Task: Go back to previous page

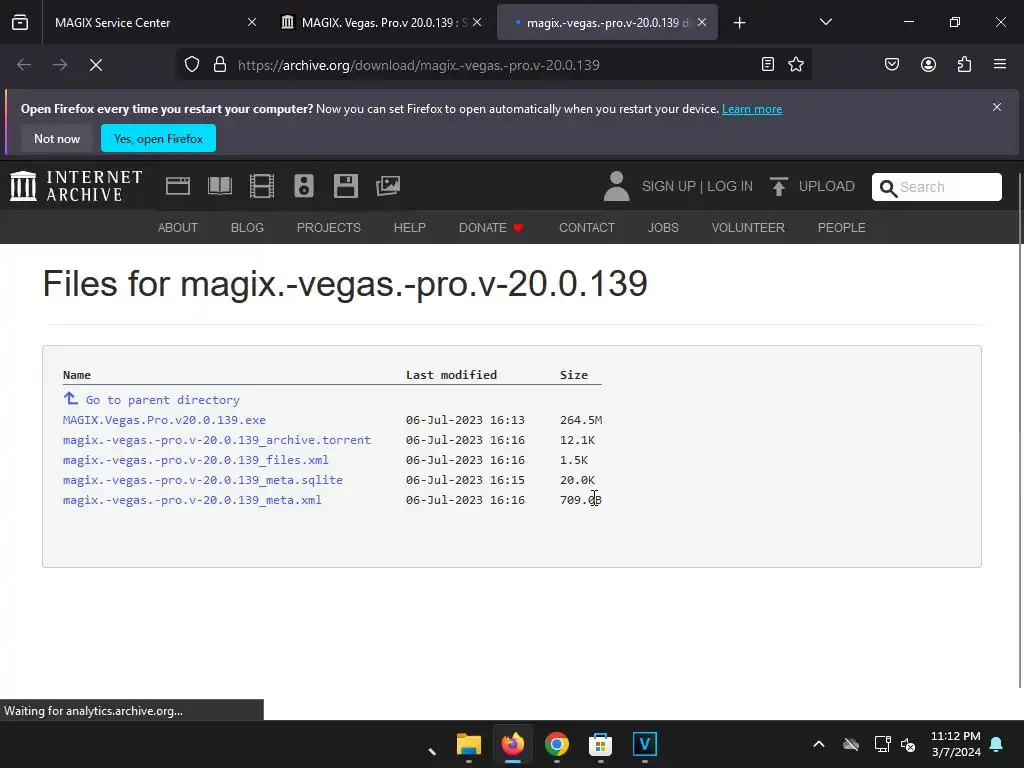Action: coord(24,65)
